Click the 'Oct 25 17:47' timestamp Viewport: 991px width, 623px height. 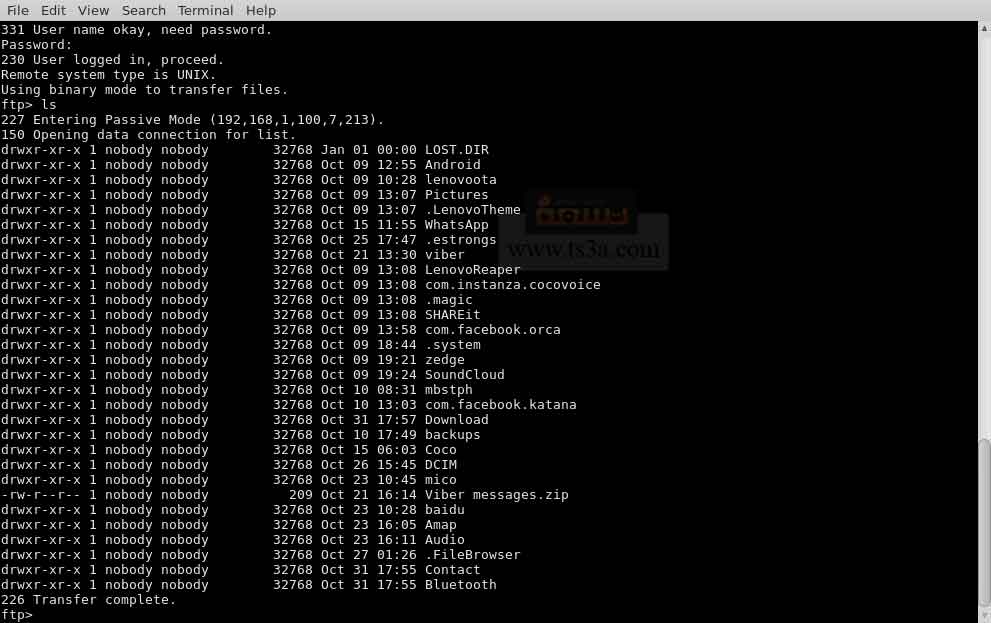(368, 240)
